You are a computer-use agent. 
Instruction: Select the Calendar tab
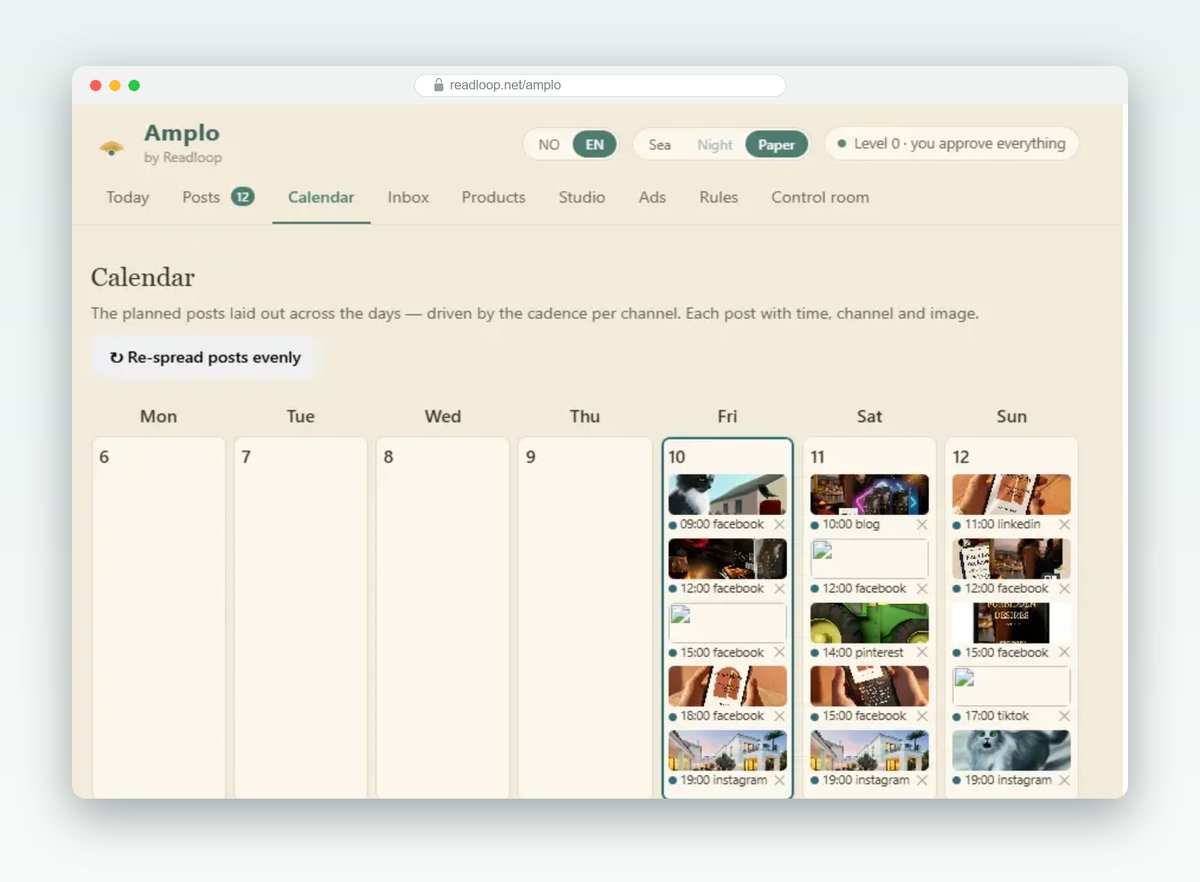[321, 197]
